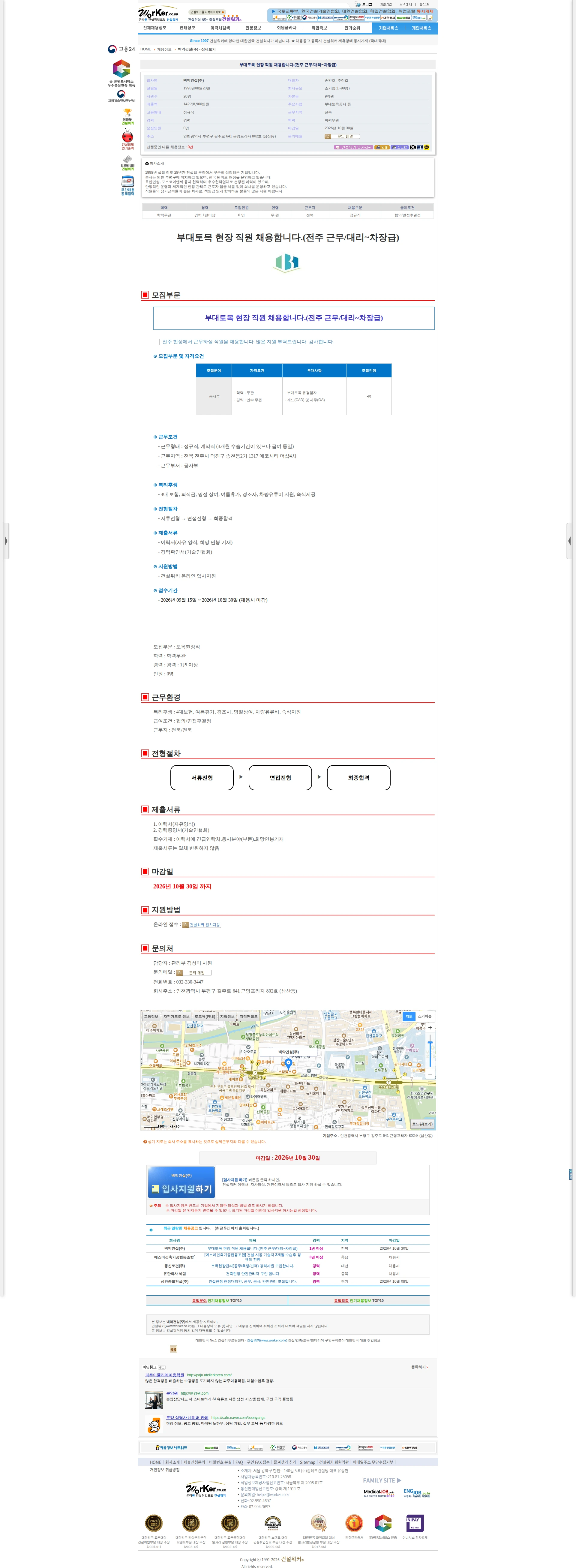
Task: Toggle the 지적편집도 map overlay
Action: [x=248, y=1017]
